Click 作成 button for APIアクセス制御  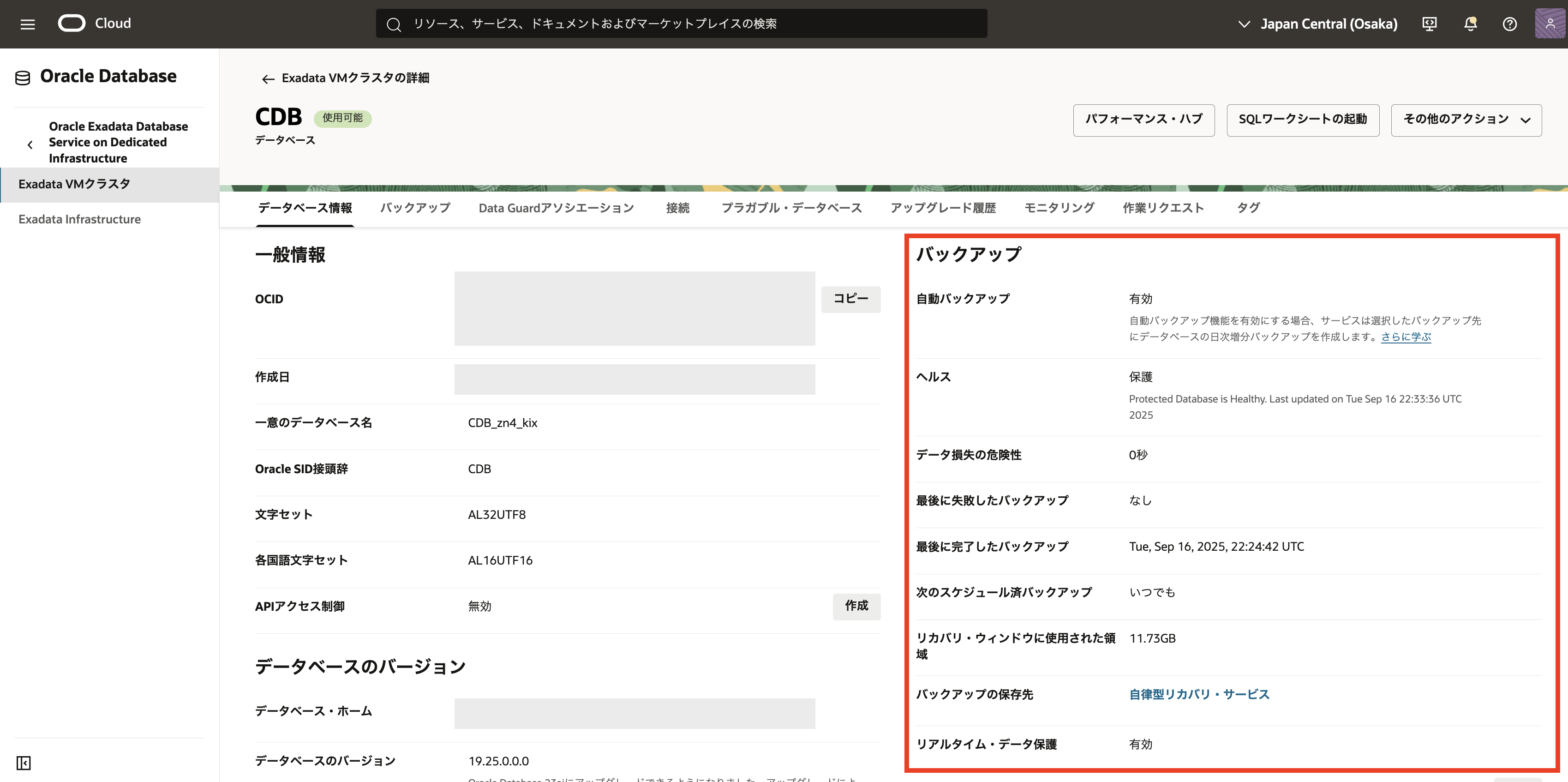(856, 606)
